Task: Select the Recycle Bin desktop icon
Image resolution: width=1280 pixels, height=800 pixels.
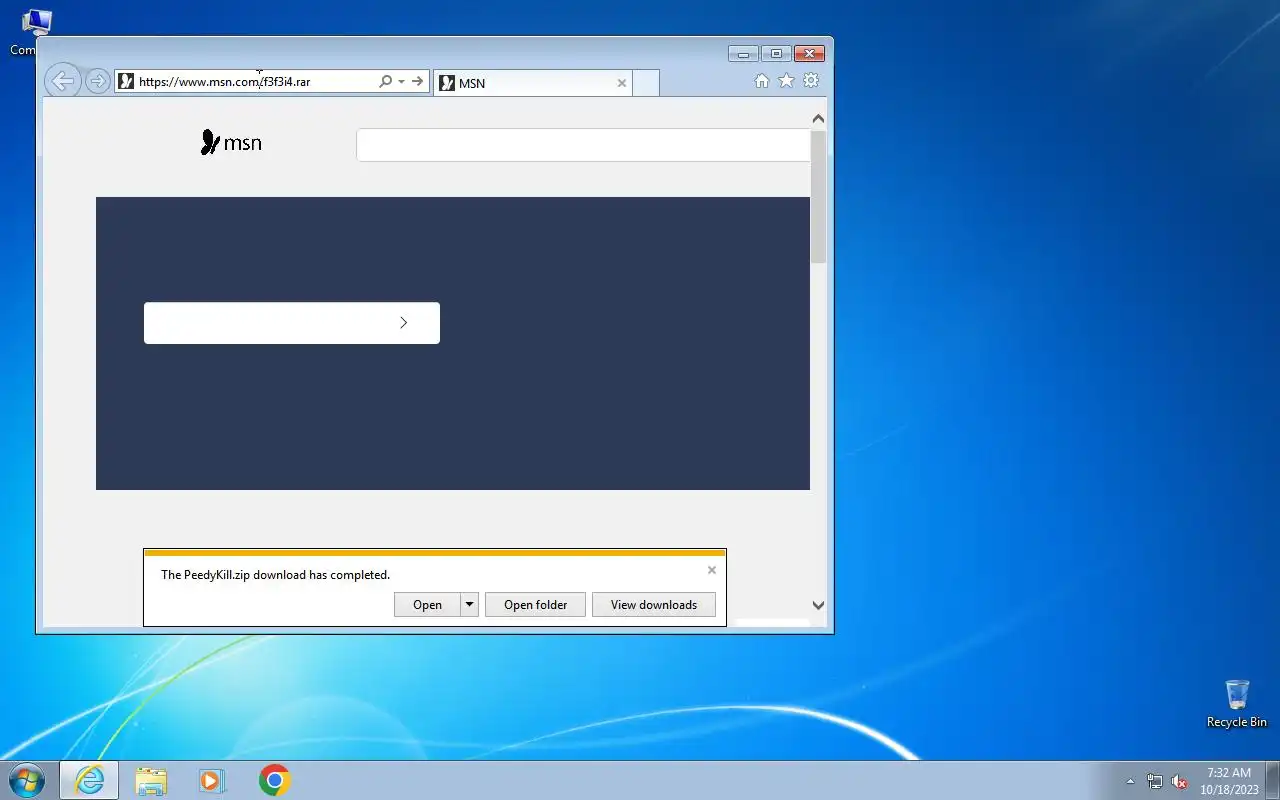Action: click(1237, 704)
